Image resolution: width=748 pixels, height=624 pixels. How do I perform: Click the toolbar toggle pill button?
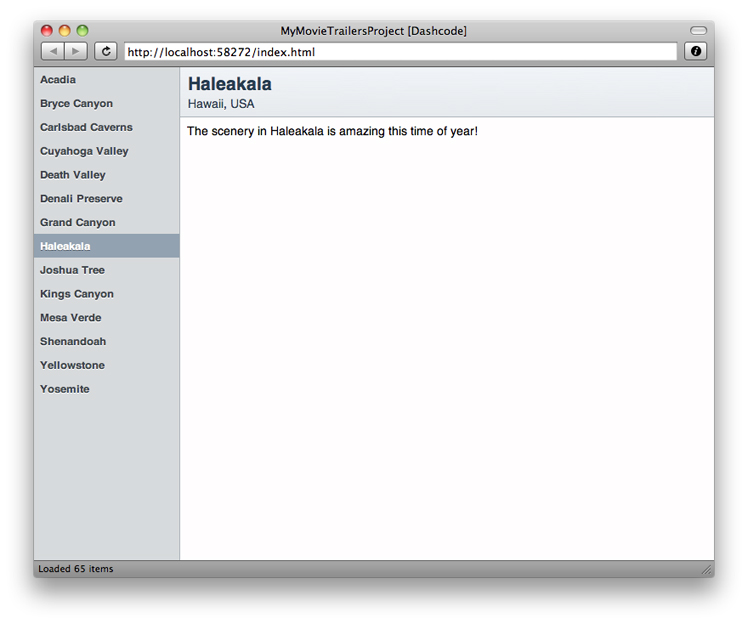(698, 31)
